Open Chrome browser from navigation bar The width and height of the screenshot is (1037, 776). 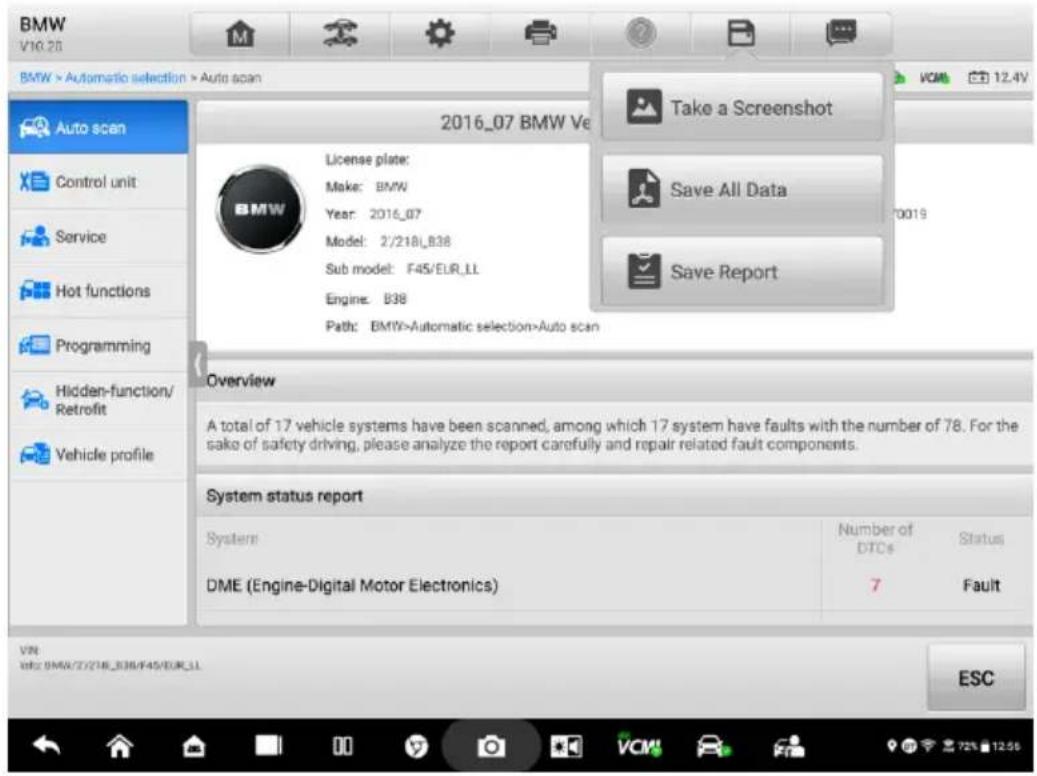(416, 747)
